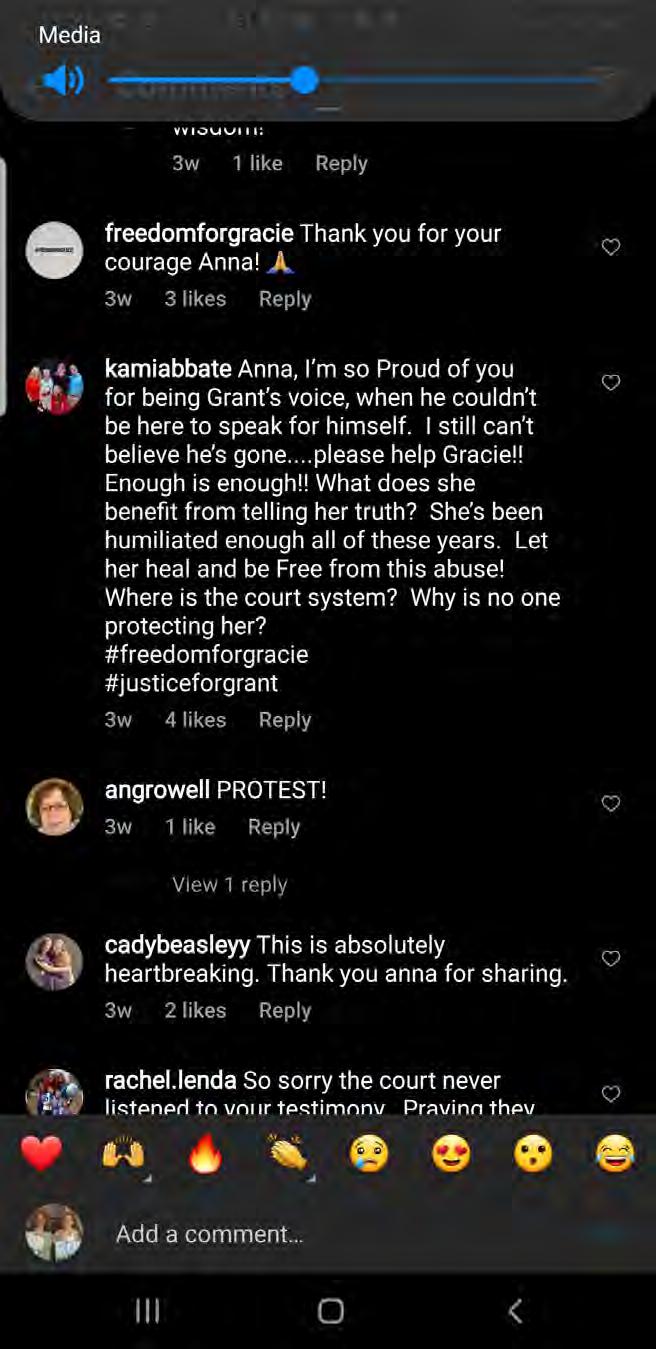Tap the clapping hands emoji reaction
This screenshot has height=1349, width=656.
(x=288, y=1155)
